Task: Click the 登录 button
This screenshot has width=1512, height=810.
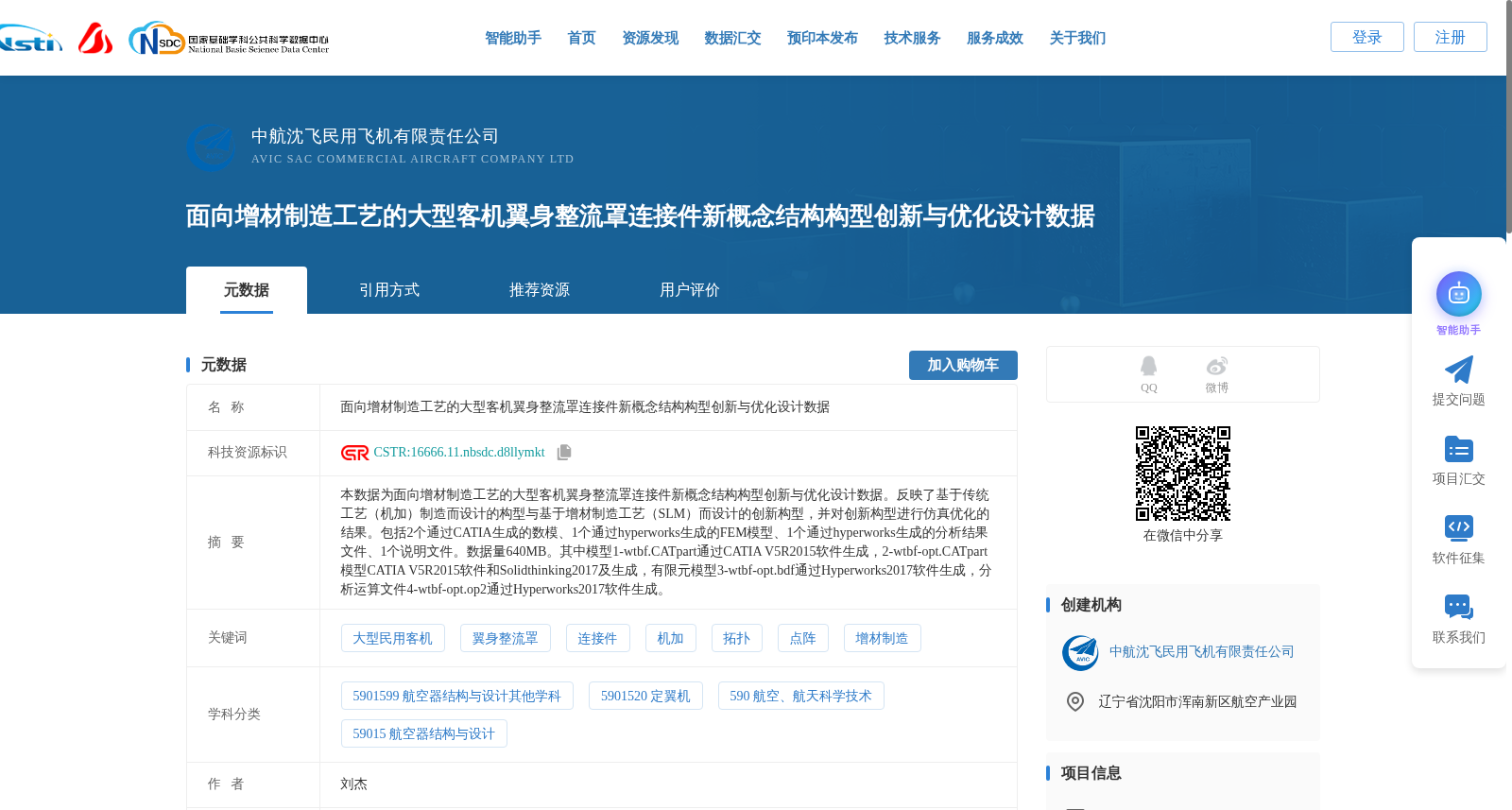Action: (1367, 37)
